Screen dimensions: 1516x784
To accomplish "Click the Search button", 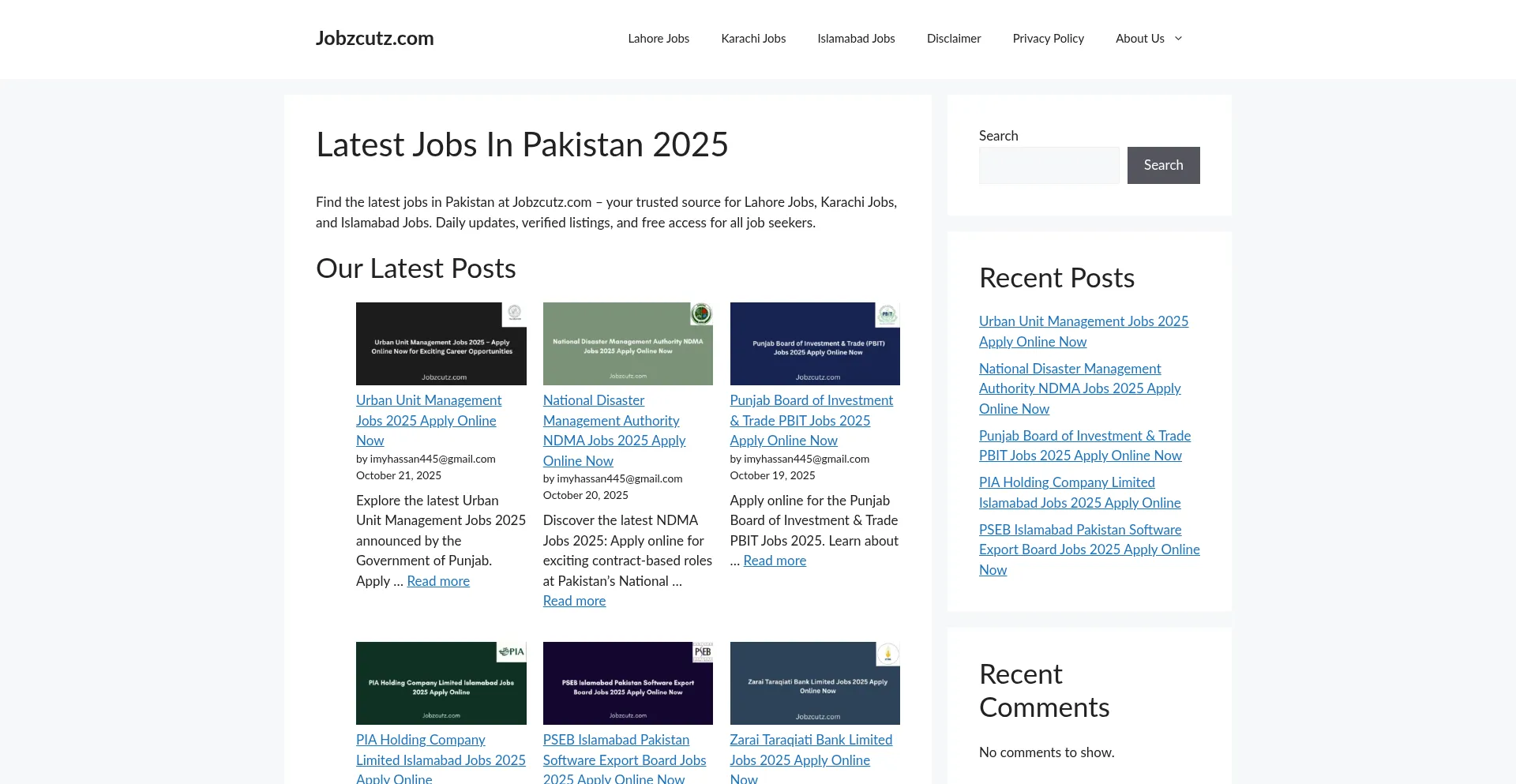I will 1163,165.
